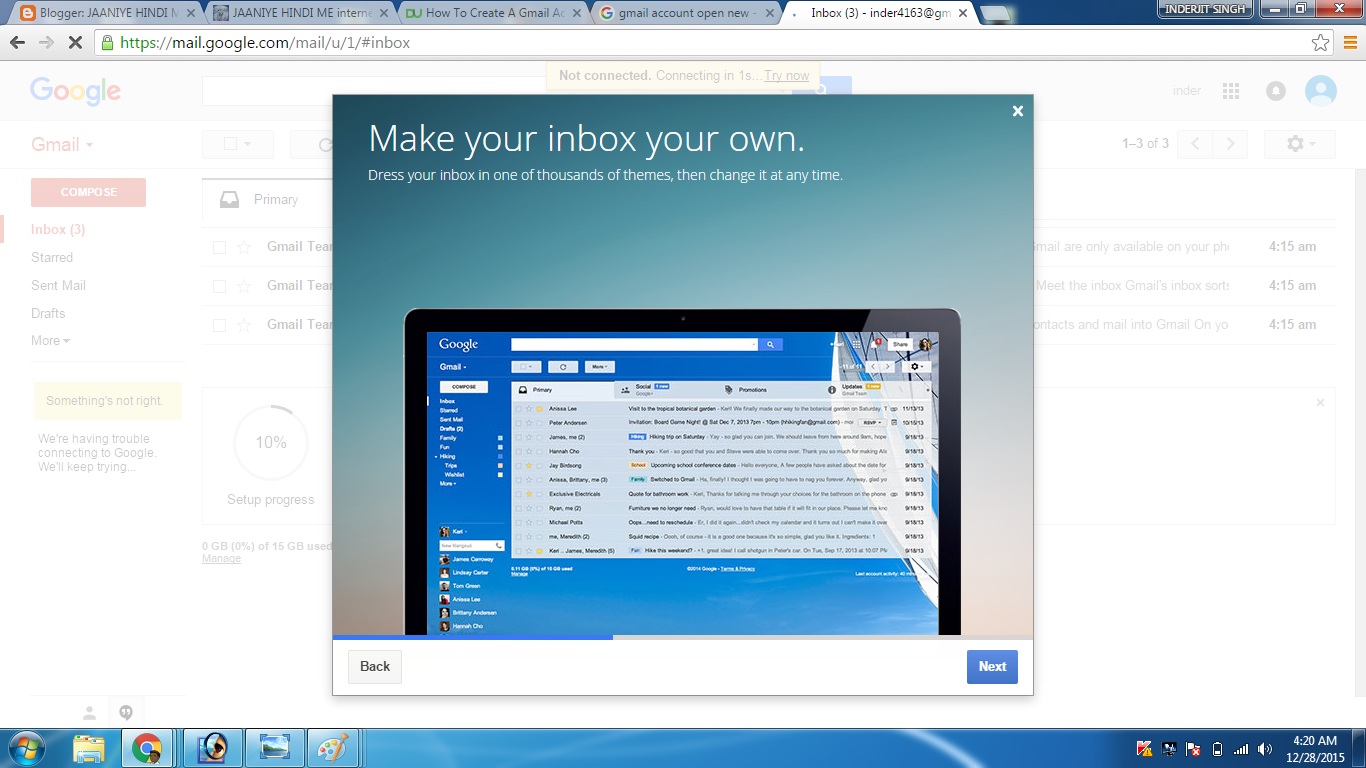The height and width of the screenshot is (768, 1366).
Task: Open the Gmail product dropdown
Action: [x=62, y=144]
